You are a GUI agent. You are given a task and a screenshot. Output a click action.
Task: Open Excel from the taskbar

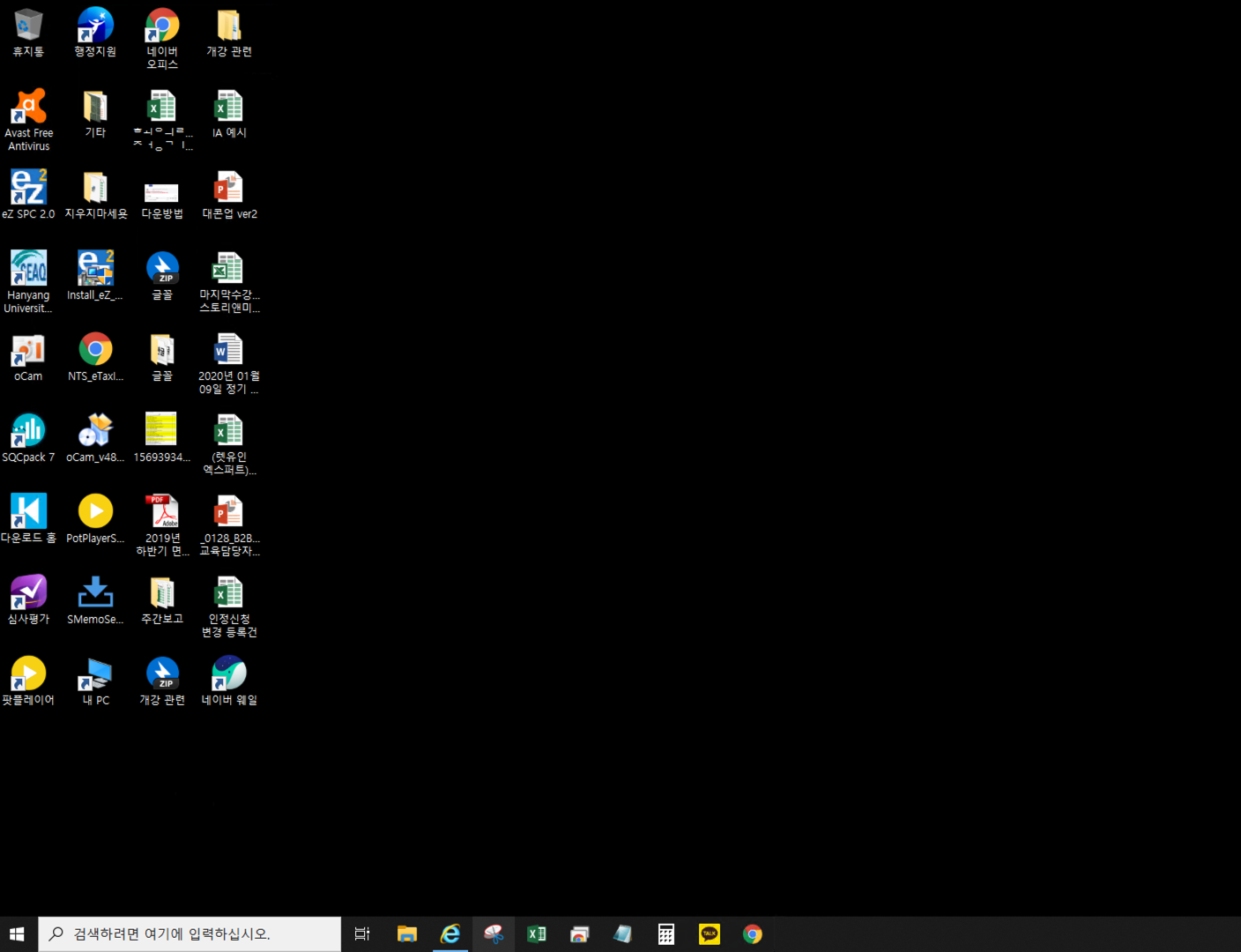point(536,934)
